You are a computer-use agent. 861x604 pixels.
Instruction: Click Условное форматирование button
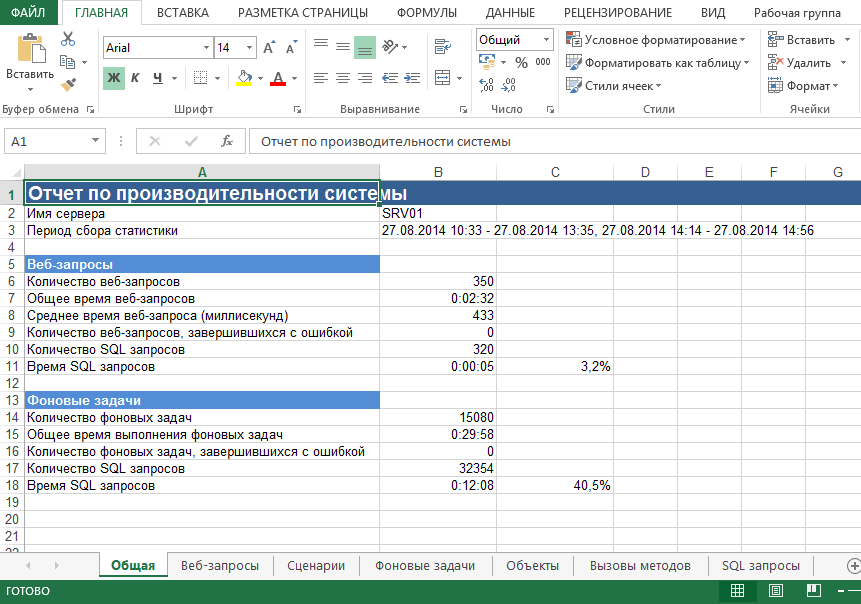click(656, 40)
